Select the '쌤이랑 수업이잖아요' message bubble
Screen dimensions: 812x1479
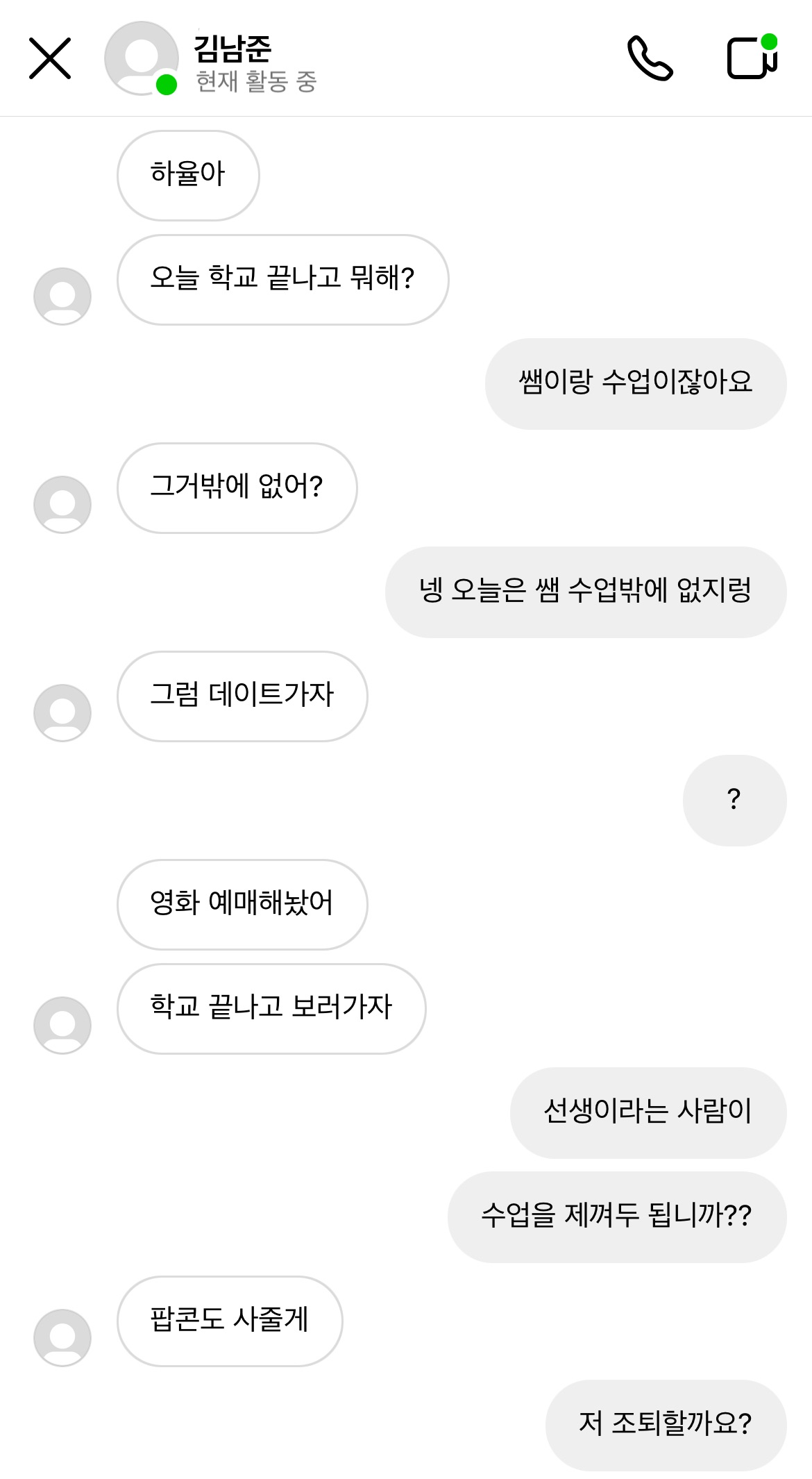(635, 383)
